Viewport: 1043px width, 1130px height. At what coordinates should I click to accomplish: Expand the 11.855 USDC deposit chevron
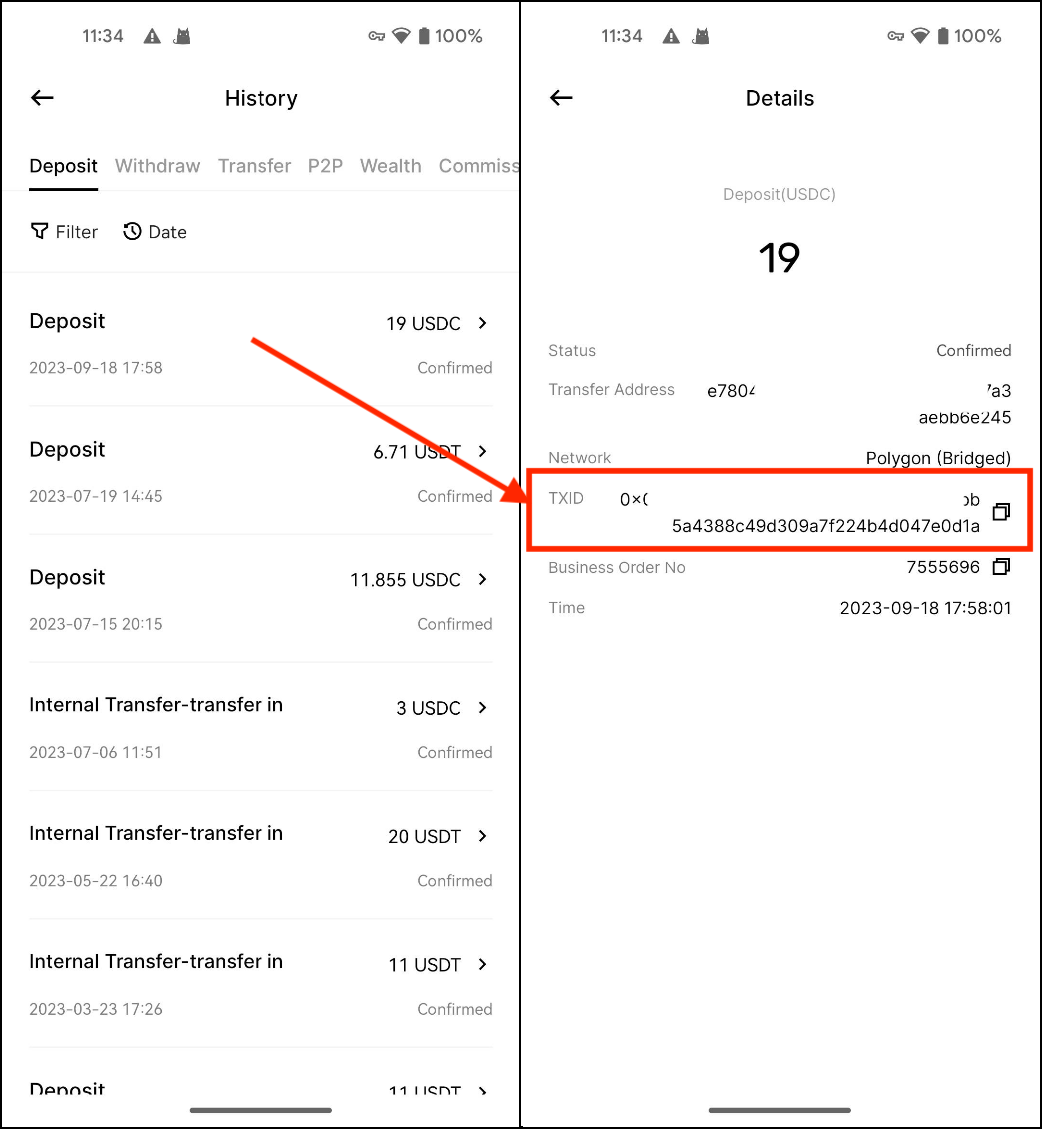482,579
